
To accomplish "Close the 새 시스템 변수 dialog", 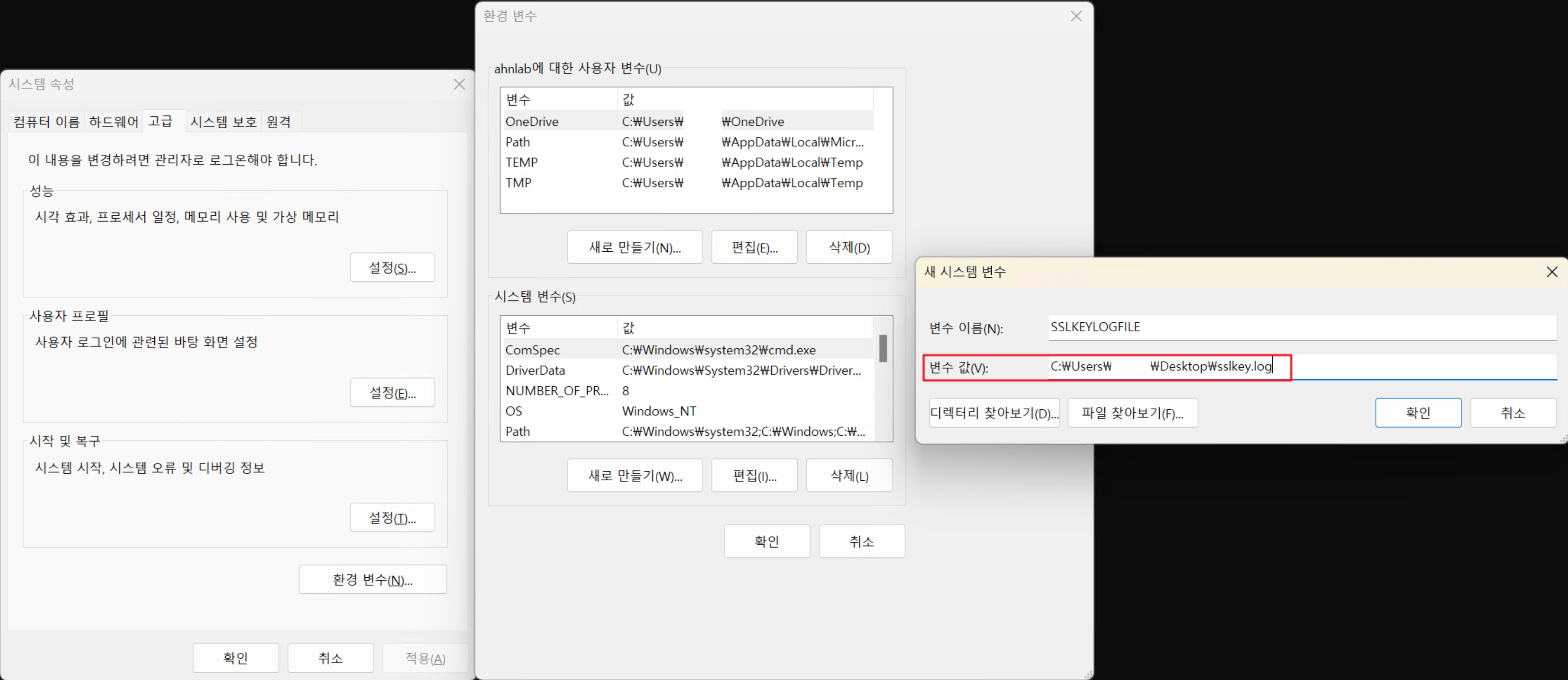I will (1551, 272).
